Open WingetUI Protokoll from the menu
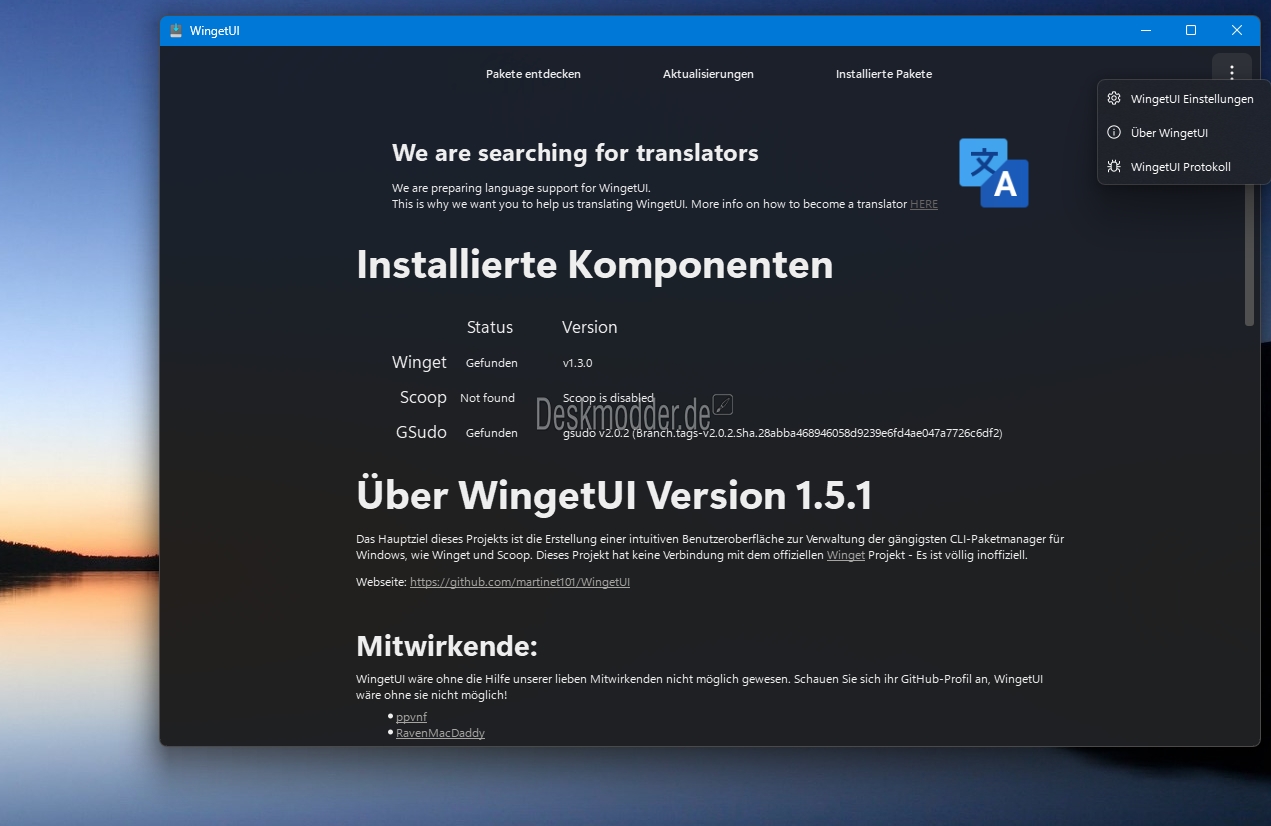Screen dimensions: 1271x826 click(x=1180, y=167)
